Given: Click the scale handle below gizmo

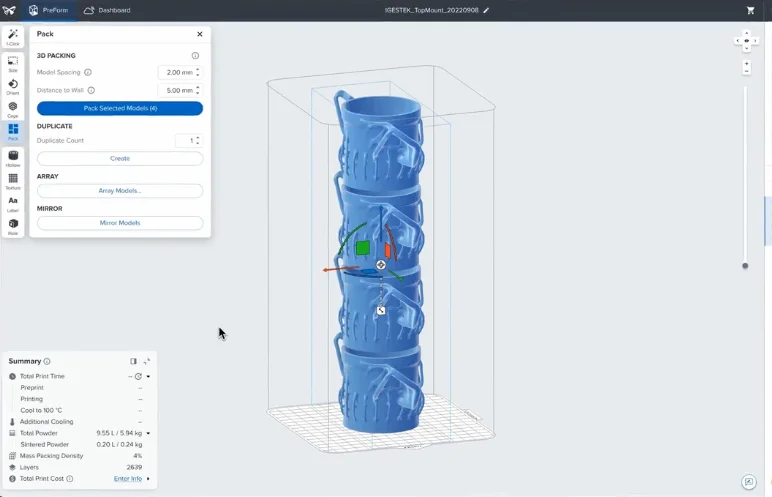Looking at the screenshot, I should [381, 311].
